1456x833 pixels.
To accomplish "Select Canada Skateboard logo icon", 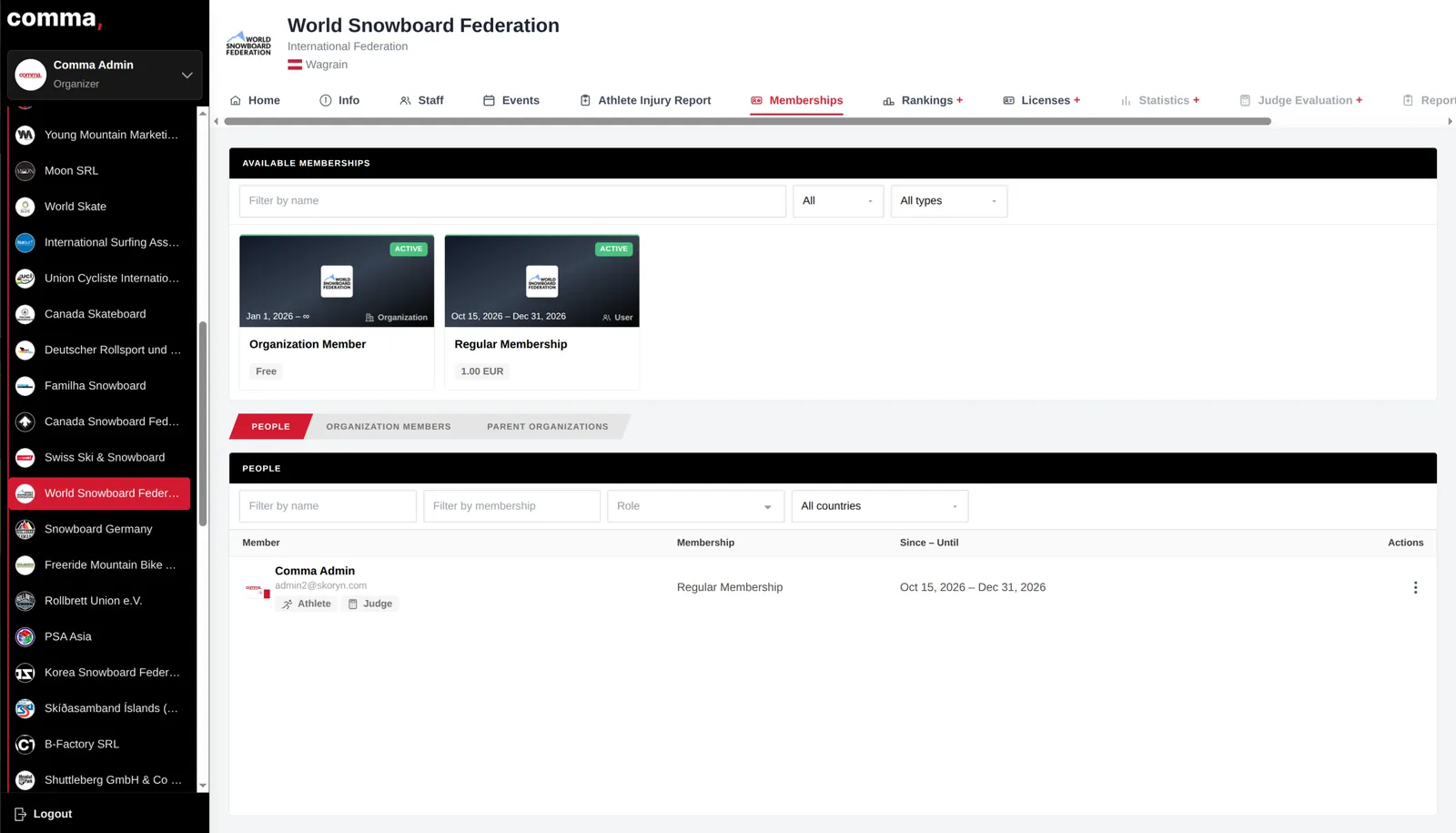I will coord(25,314).
